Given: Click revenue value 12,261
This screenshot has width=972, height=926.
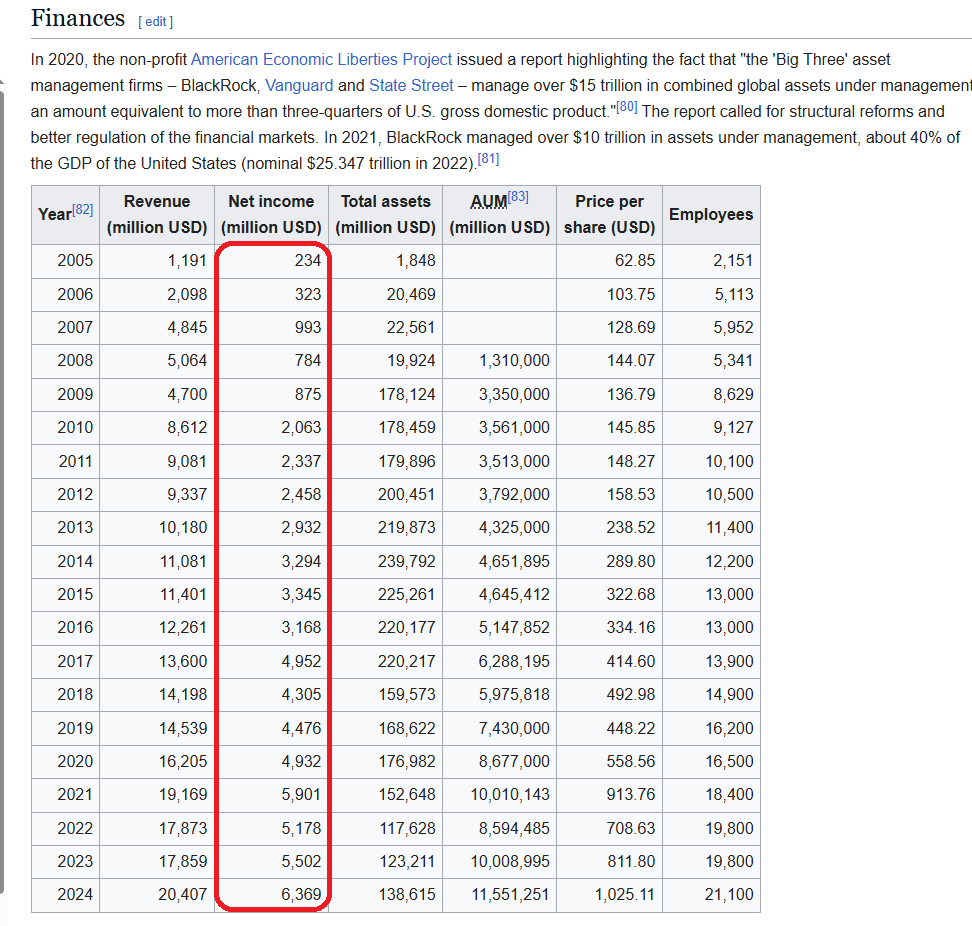Looking at the screenshot, I should tap(183, 627).
